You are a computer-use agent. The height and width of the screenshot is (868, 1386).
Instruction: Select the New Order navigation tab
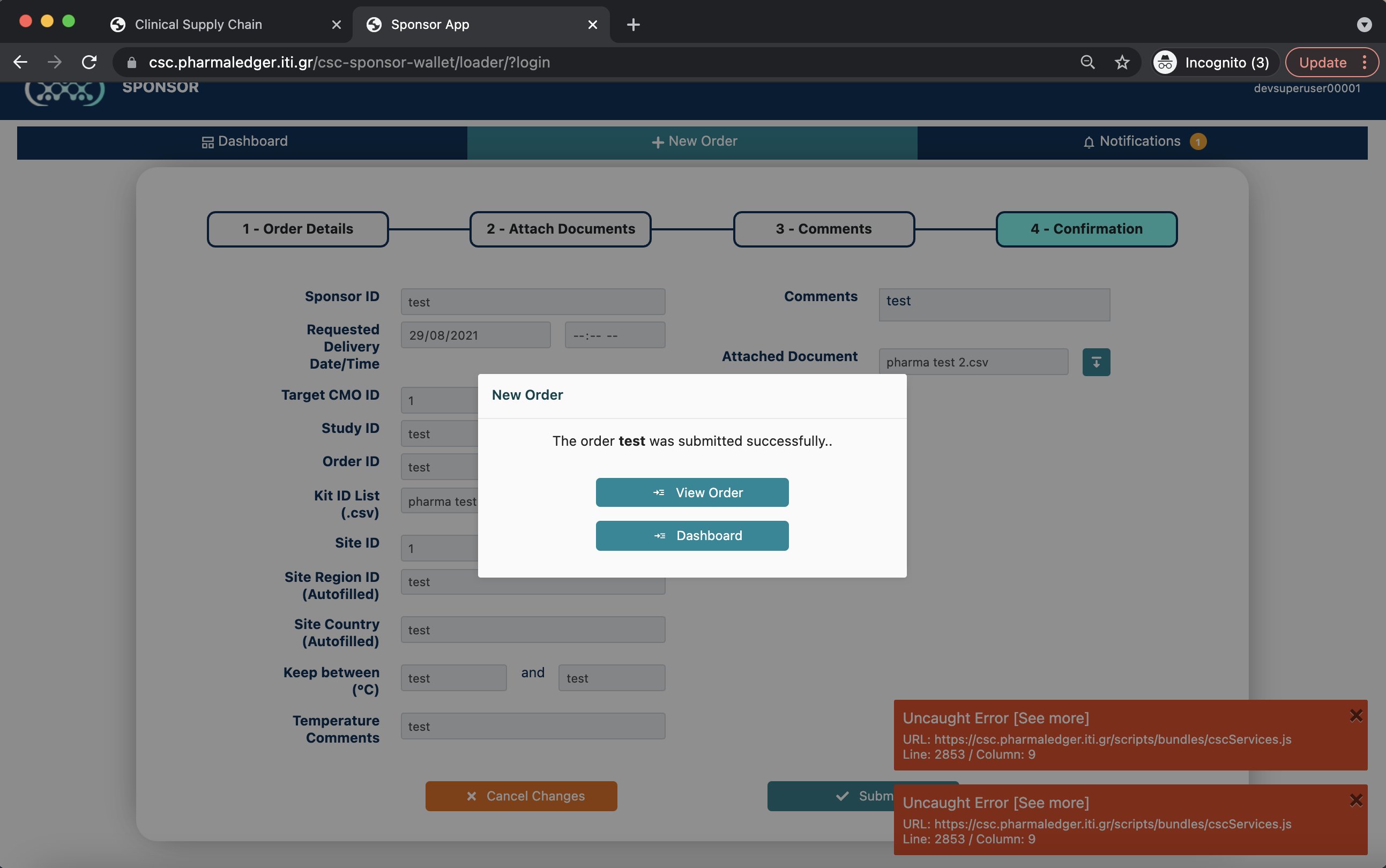pyautogui.click(x=692, y=142)
